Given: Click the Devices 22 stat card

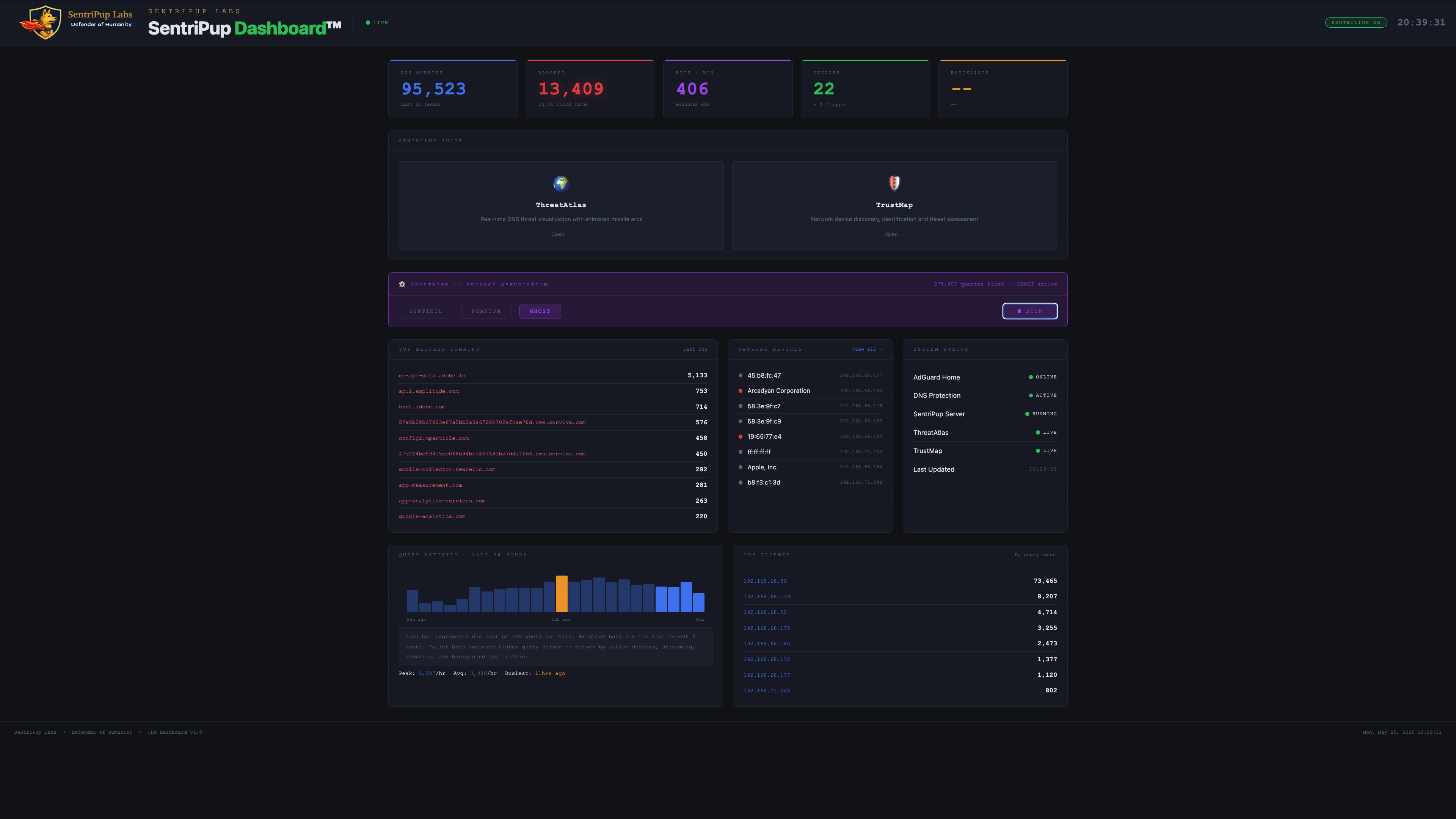Looking at the screenshot, I should point(865,89).
